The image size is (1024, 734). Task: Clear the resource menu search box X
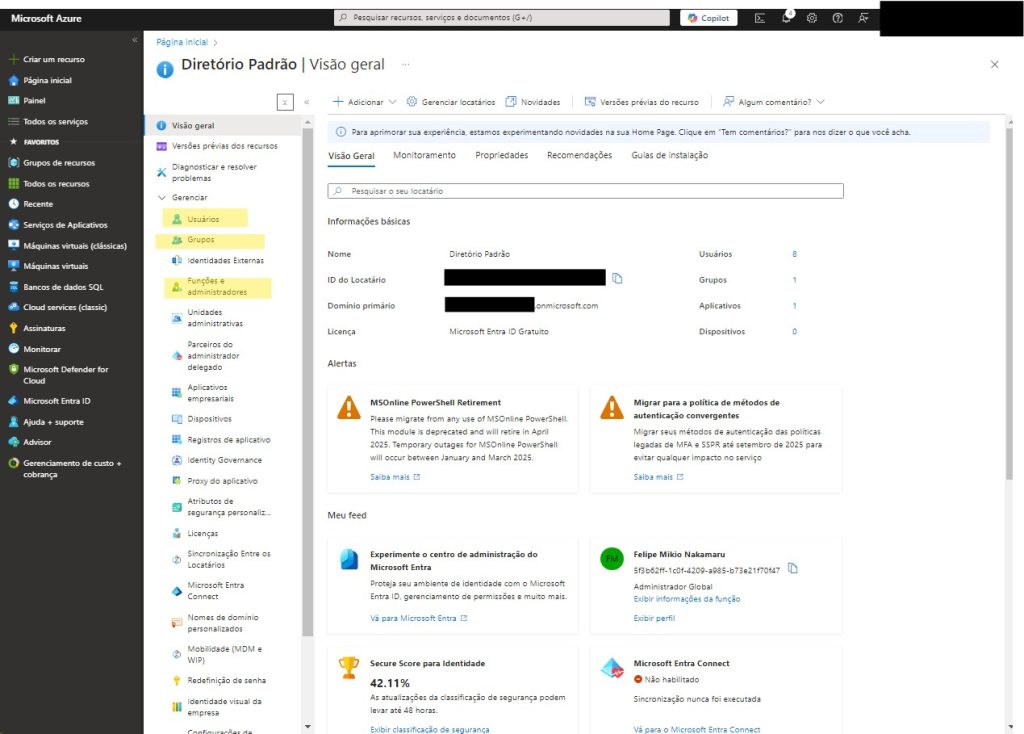(x=285, y=102)
